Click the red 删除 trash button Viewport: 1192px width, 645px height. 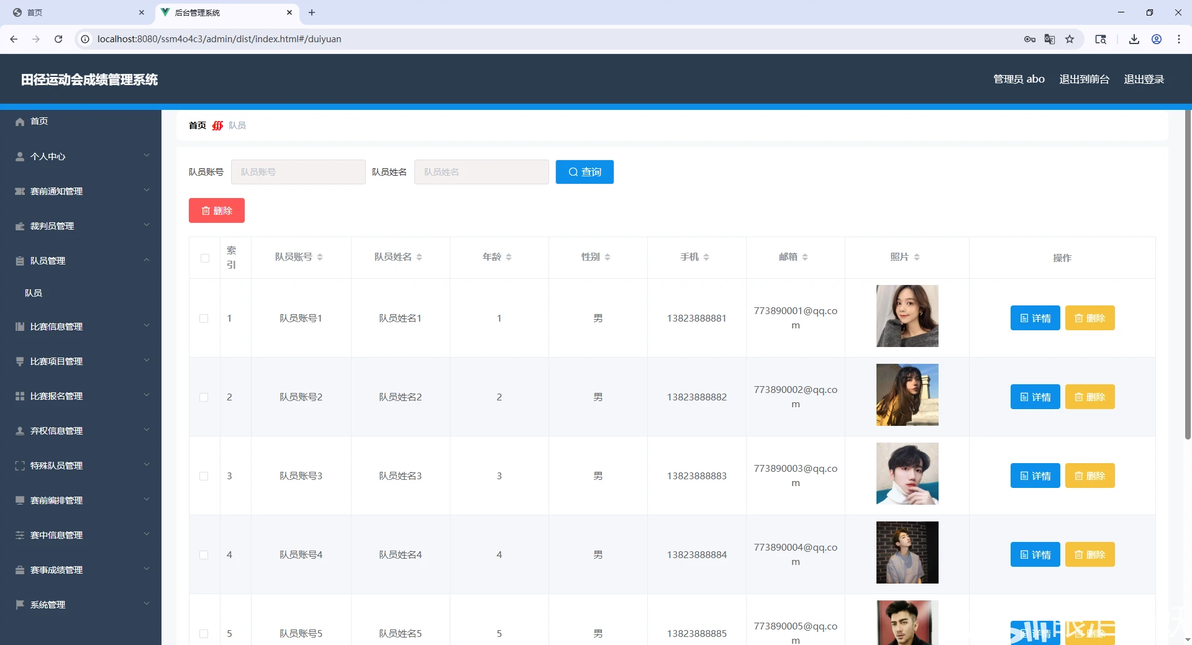tap(217, 211)
